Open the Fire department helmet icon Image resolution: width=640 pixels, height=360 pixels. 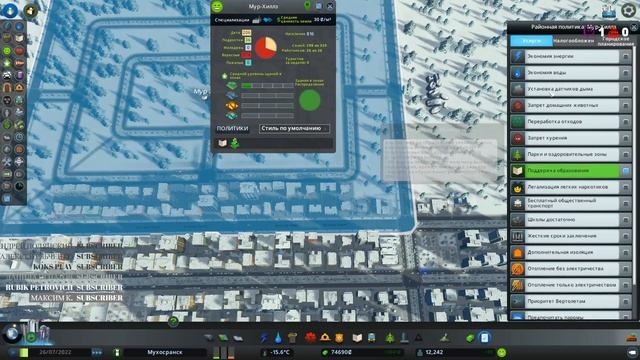(325, 338)
